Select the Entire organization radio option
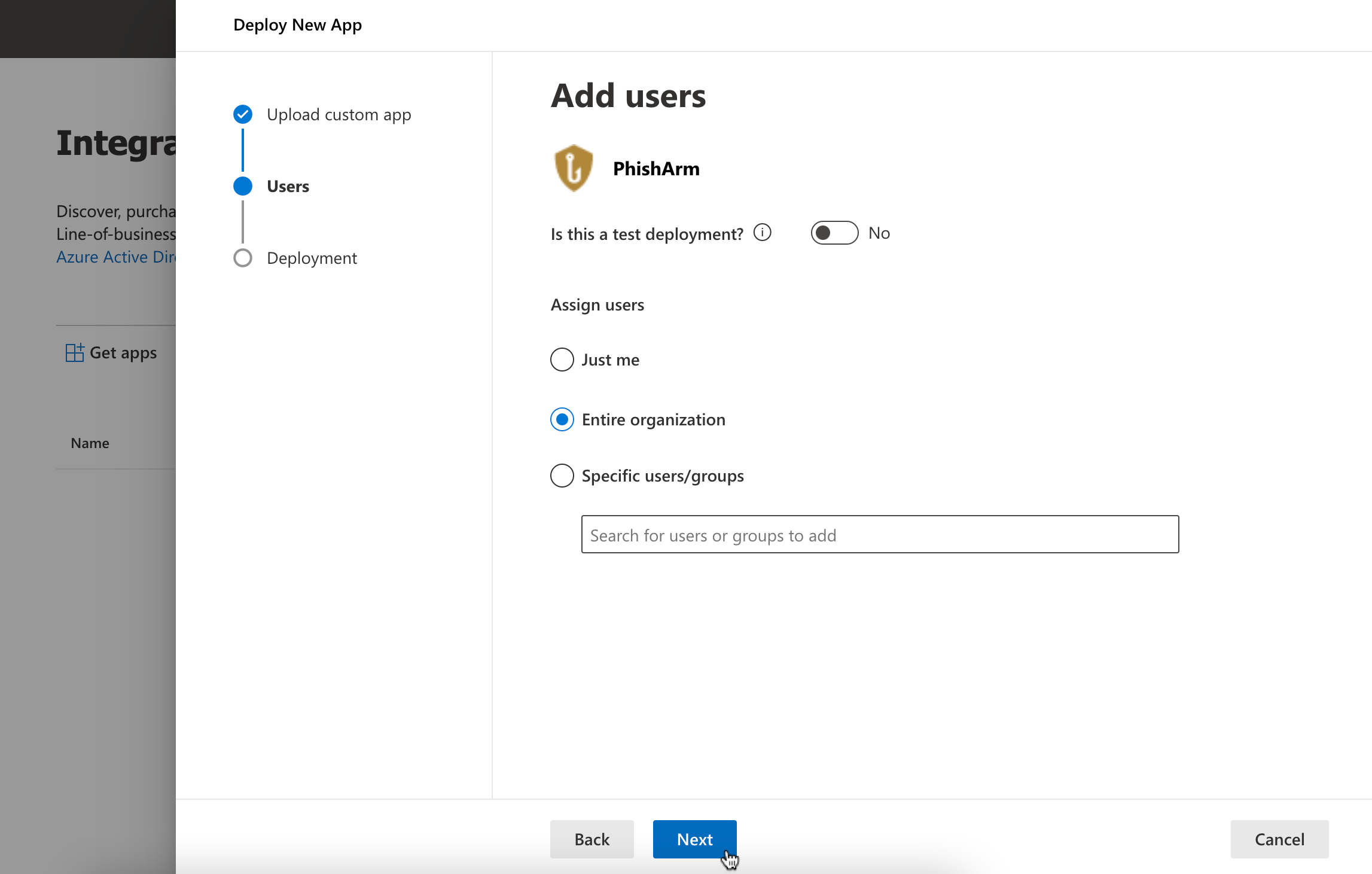The width and height of the screenshot is (1372, 874). click(x=562, y=419)
